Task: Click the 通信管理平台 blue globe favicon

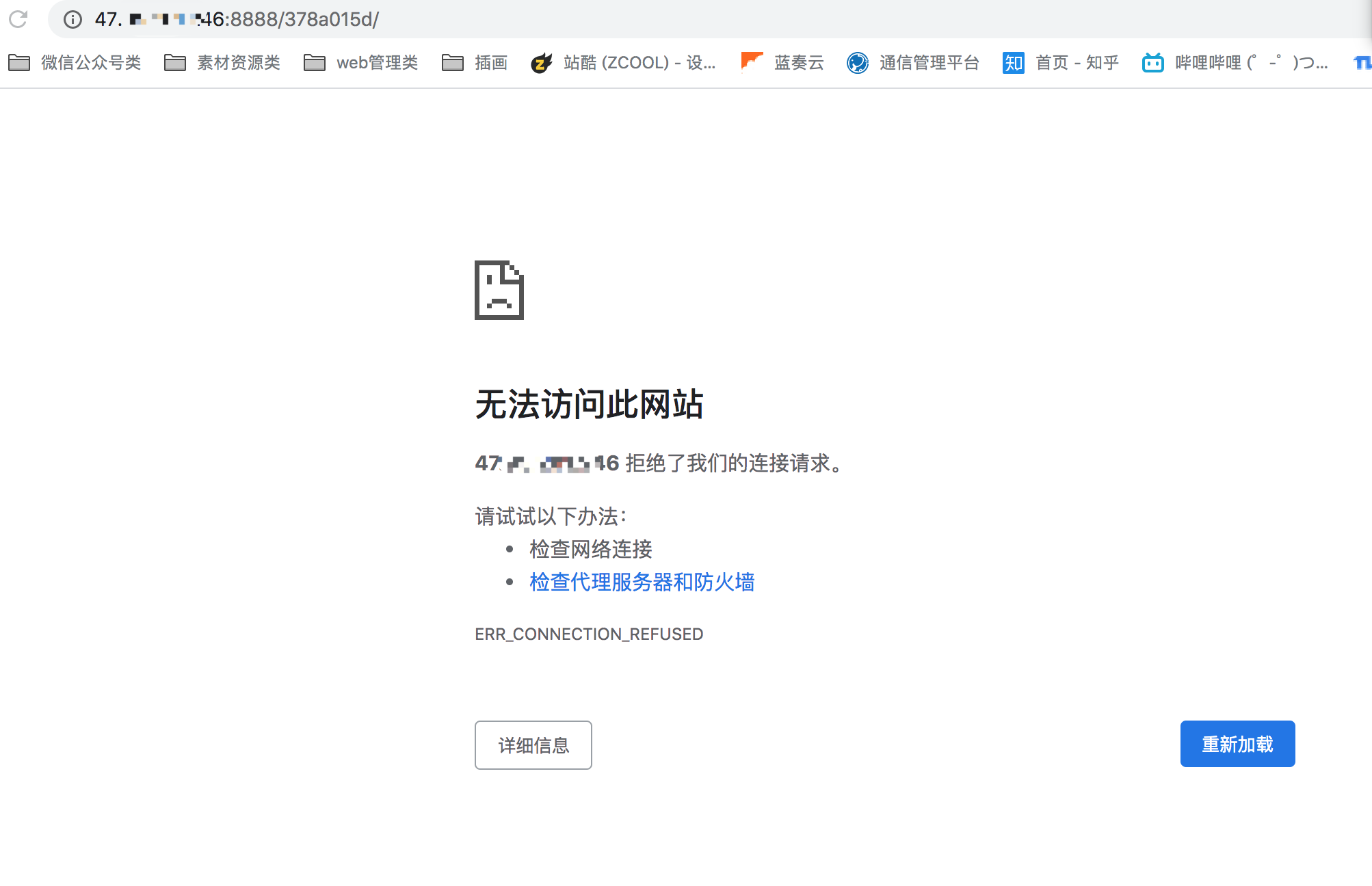Action: point(858,63)
